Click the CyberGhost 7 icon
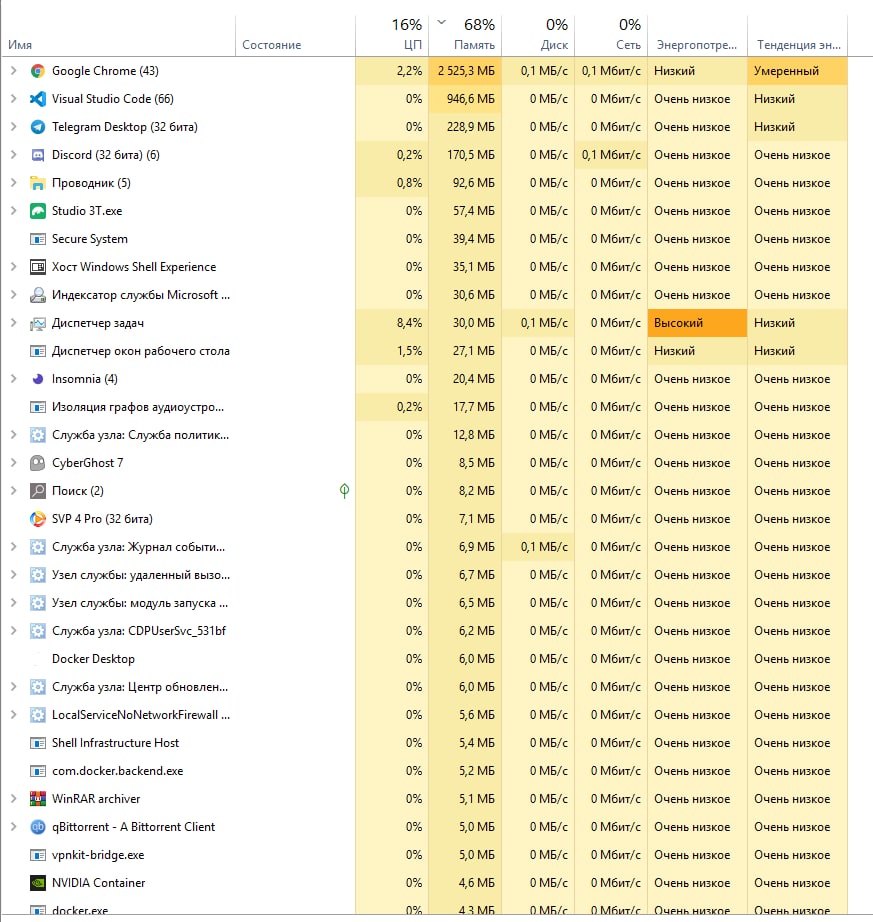Viewport: 873px width, 922px height. click(38, 463)
